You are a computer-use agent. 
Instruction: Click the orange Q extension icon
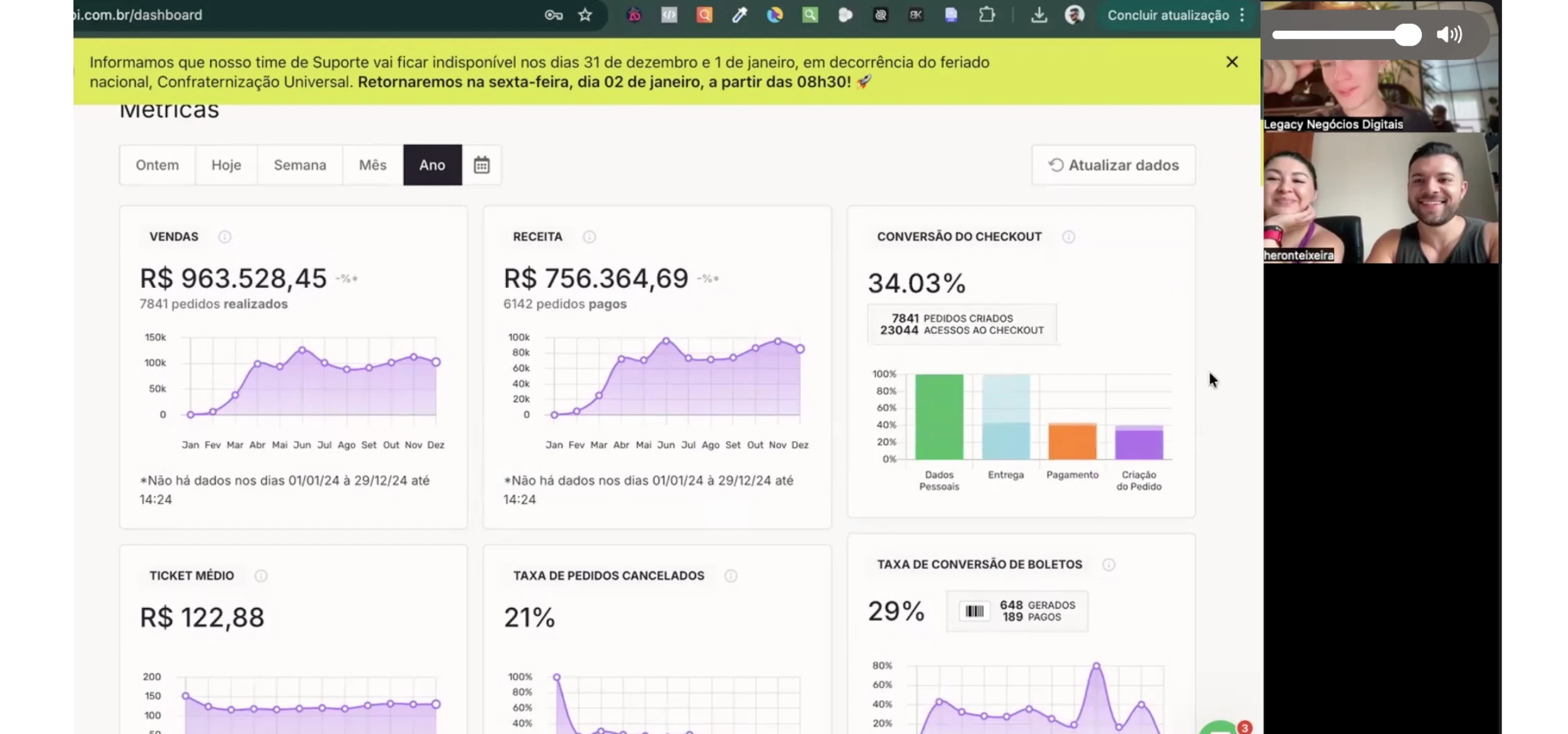[704, 14]
